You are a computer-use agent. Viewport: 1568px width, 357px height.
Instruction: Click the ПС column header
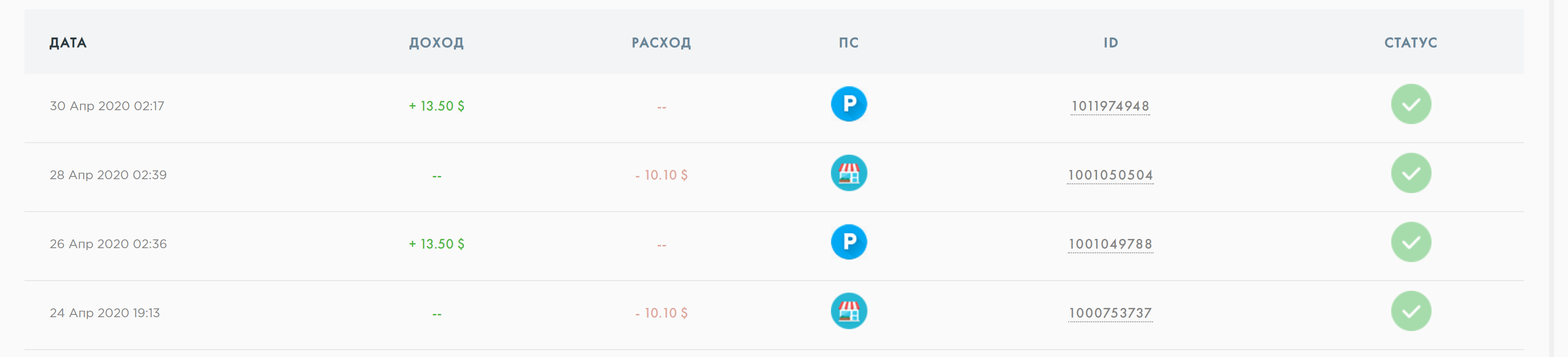(x=849, y=43)
